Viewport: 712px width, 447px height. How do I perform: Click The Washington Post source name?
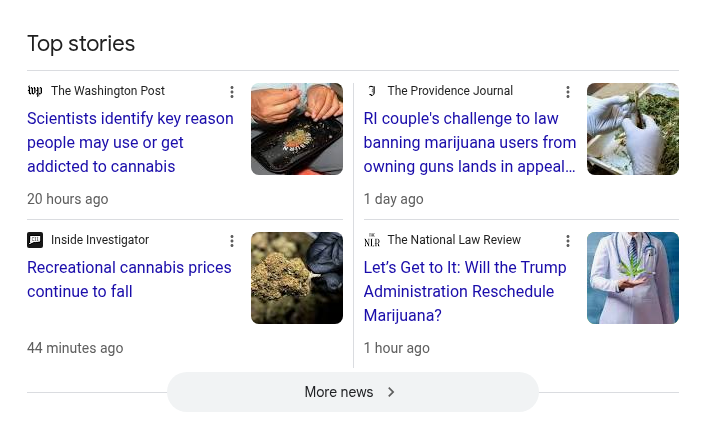point(108,91)
